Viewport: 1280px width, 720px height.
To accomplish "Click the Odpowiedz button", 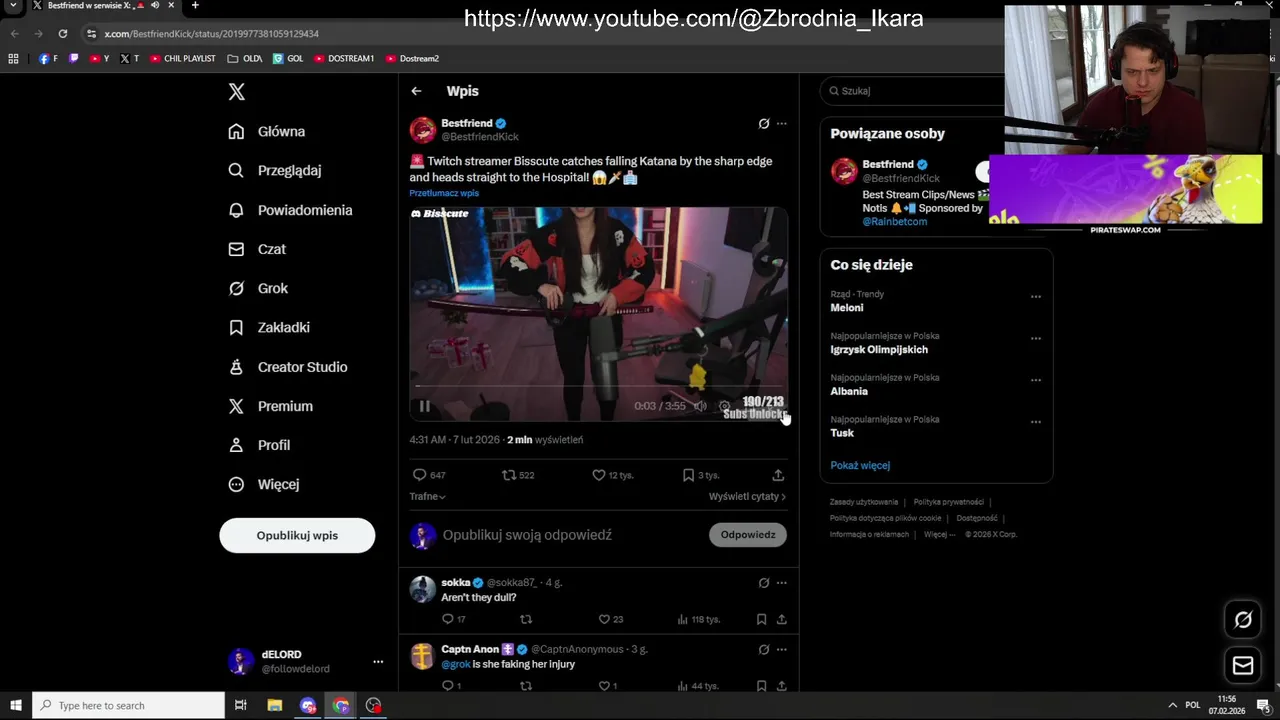I will 748,535.
